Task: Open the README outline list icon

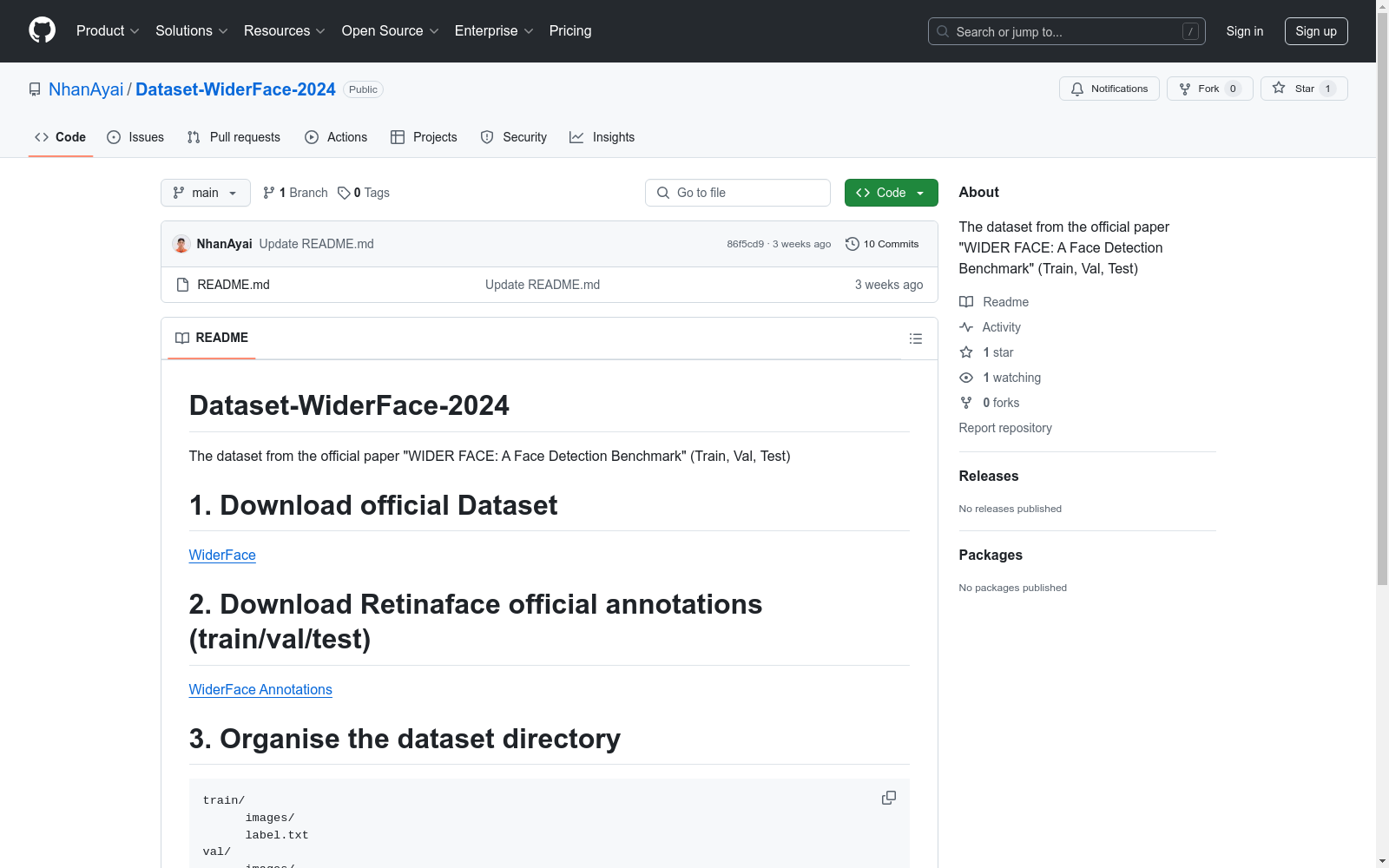Action: [915, 339]
